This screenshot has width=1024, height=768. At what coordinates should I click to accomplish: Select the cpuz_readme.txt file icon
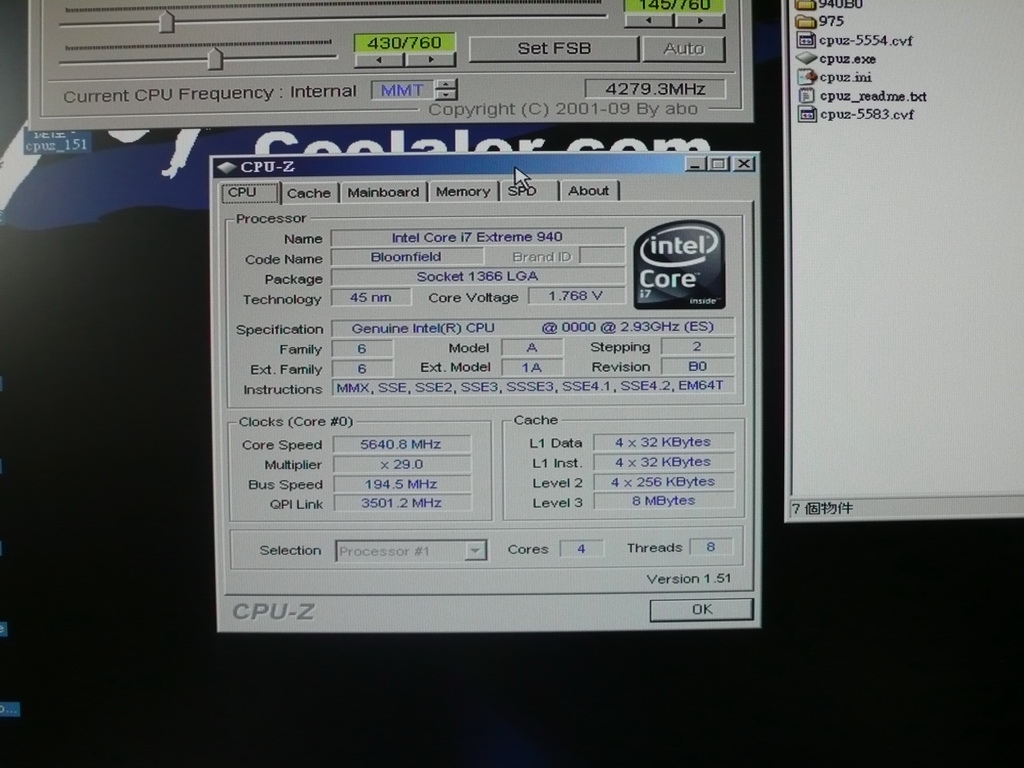pyautogui.click(x=807, y=96)
